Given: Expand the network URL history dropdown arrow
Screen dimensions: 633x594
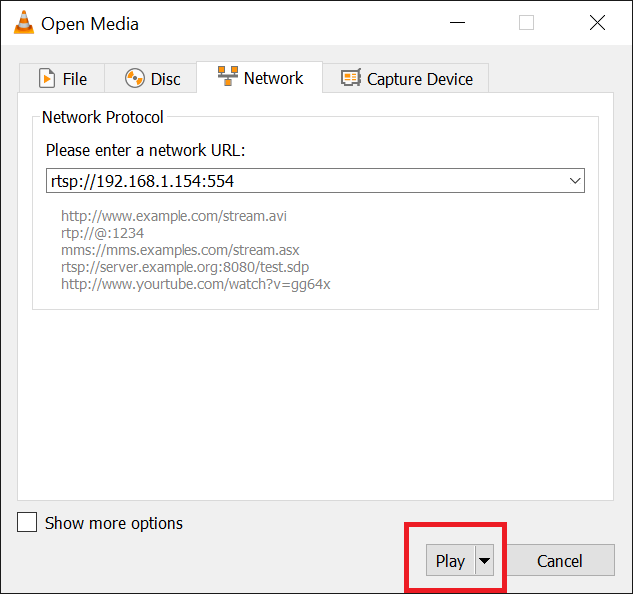Looking at the screenshot, I should tap(575, 181).
